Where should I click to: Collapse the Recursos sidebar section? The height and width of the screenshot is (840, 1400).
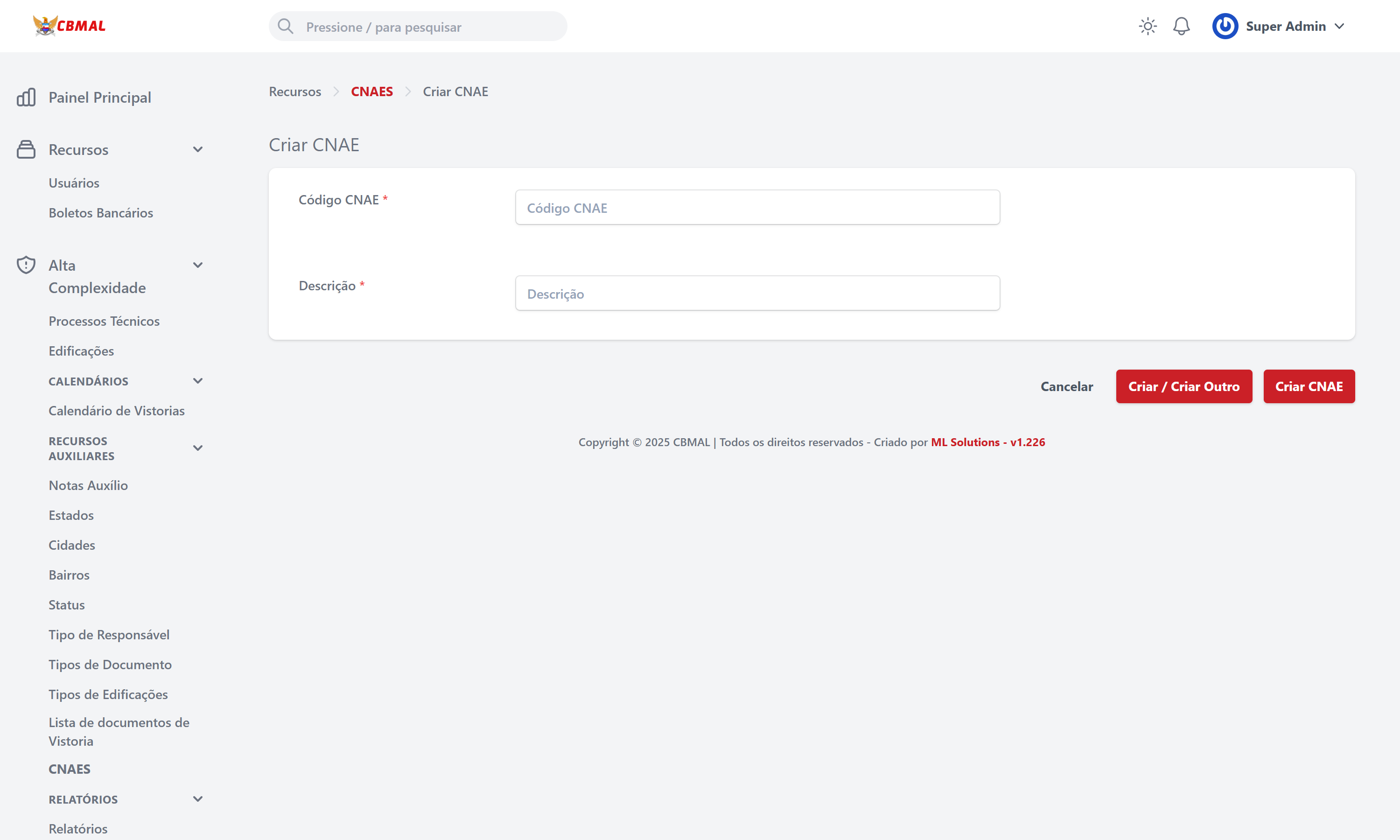click(197, 149)
